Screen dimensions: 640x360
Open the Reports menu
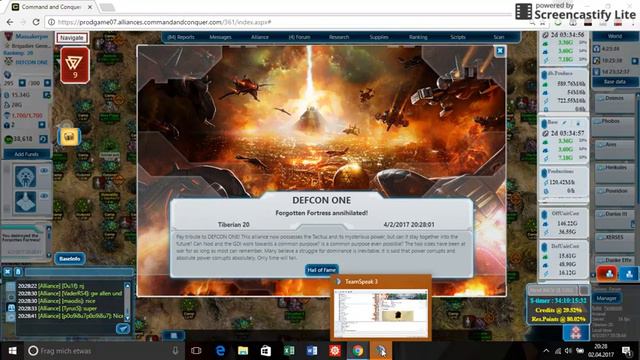click(181, 37)
